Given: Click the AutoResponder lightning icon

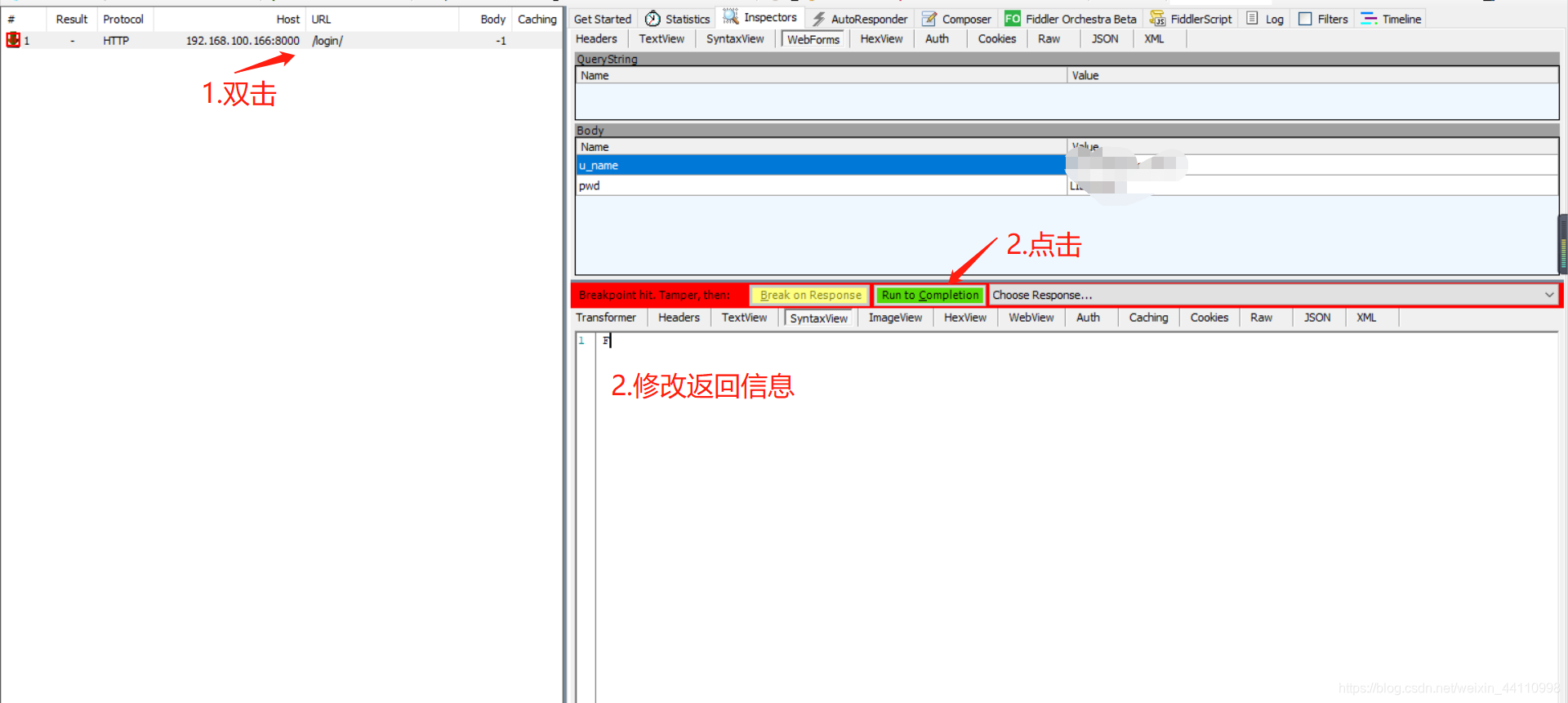Looking at the screenshot, I should tap(818, 19).
